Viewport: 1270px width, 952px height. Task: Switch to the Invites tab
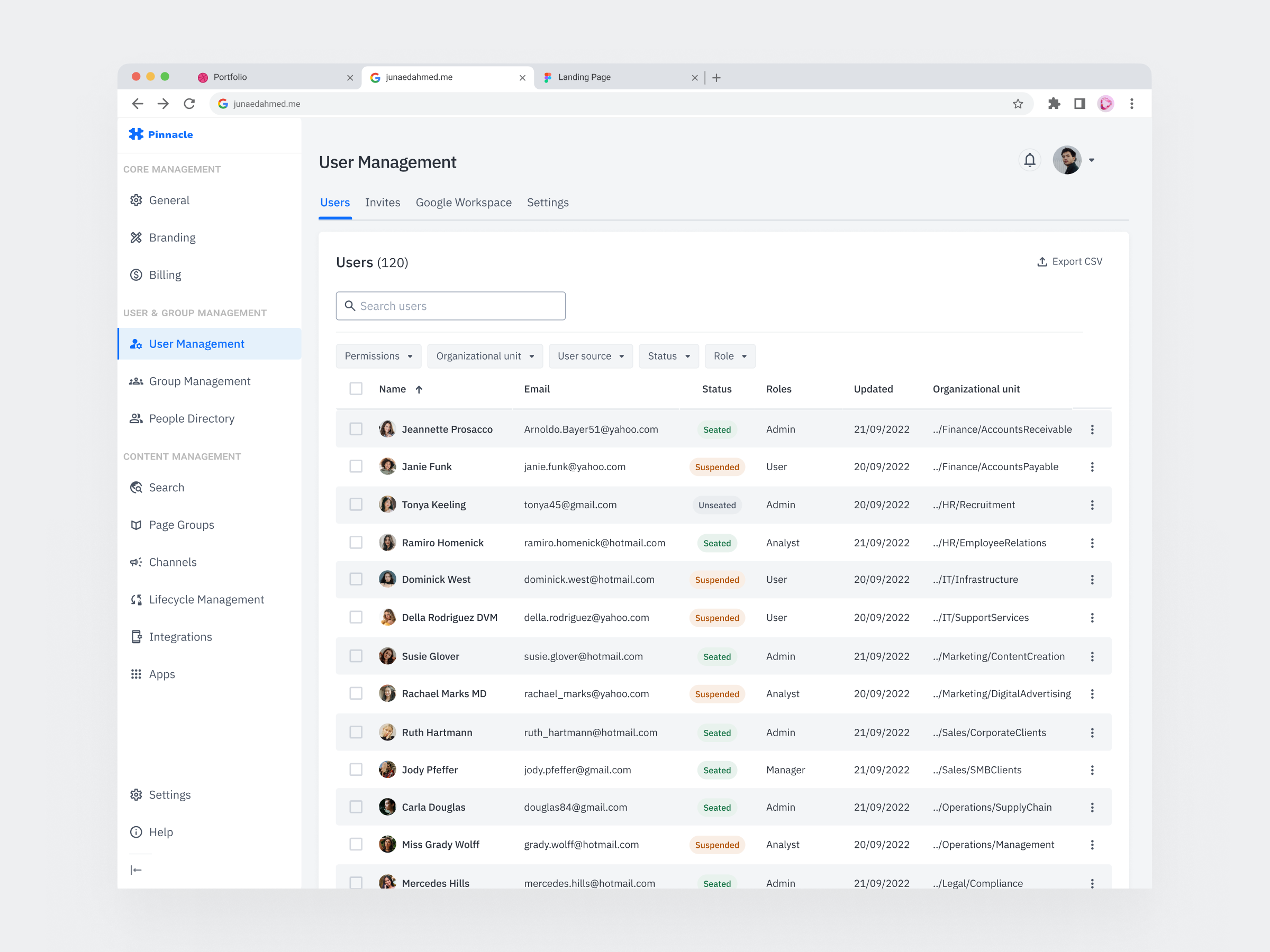click(x=383, y=202)
